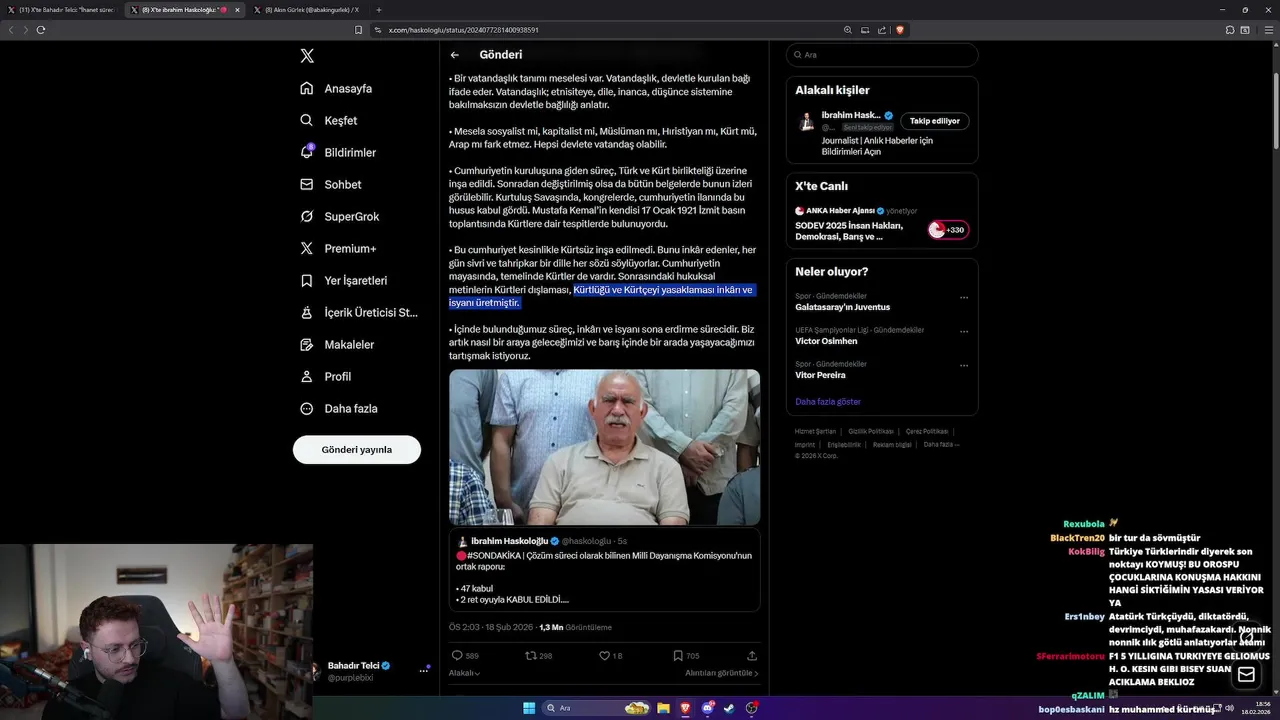This screenshot has width=1280, height=720.
Task: Click the zoom magnifier icon in address bar
Action: [x=848, y=30]
